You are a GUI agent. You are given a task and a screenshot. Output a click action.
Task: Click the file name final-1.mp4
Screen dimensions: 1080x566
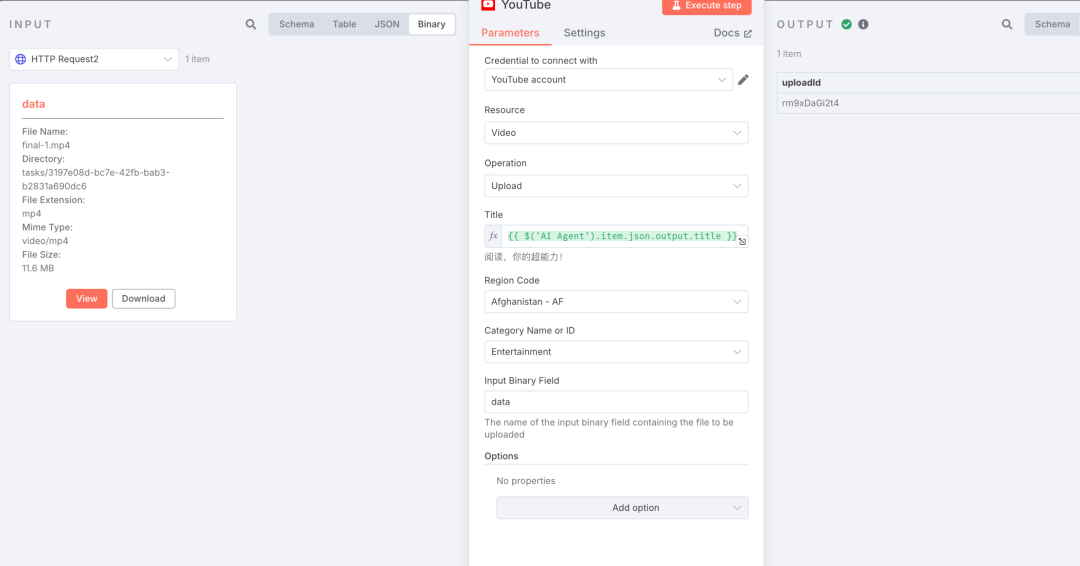pos(46,145)
